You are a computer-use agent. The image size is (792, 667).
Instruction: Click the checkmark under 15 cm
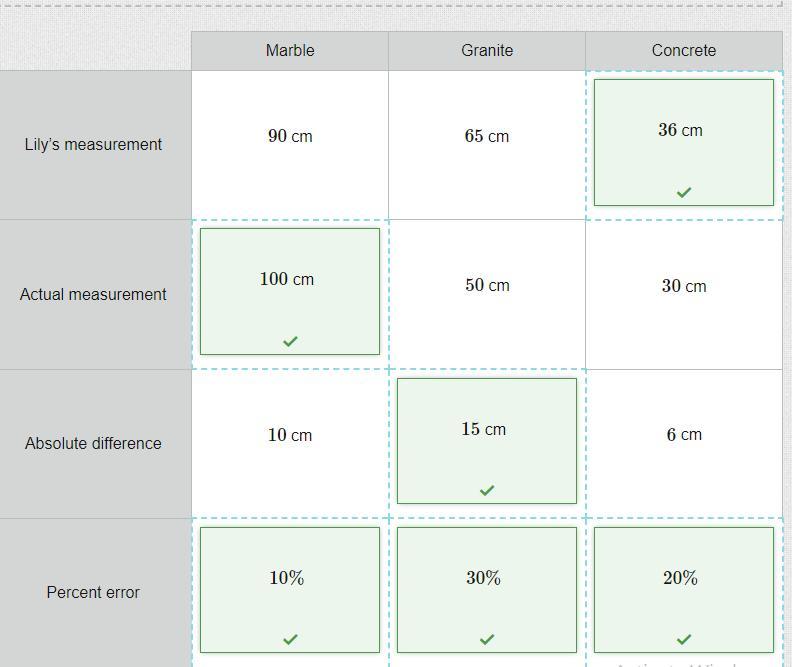[x=487, y=490]
